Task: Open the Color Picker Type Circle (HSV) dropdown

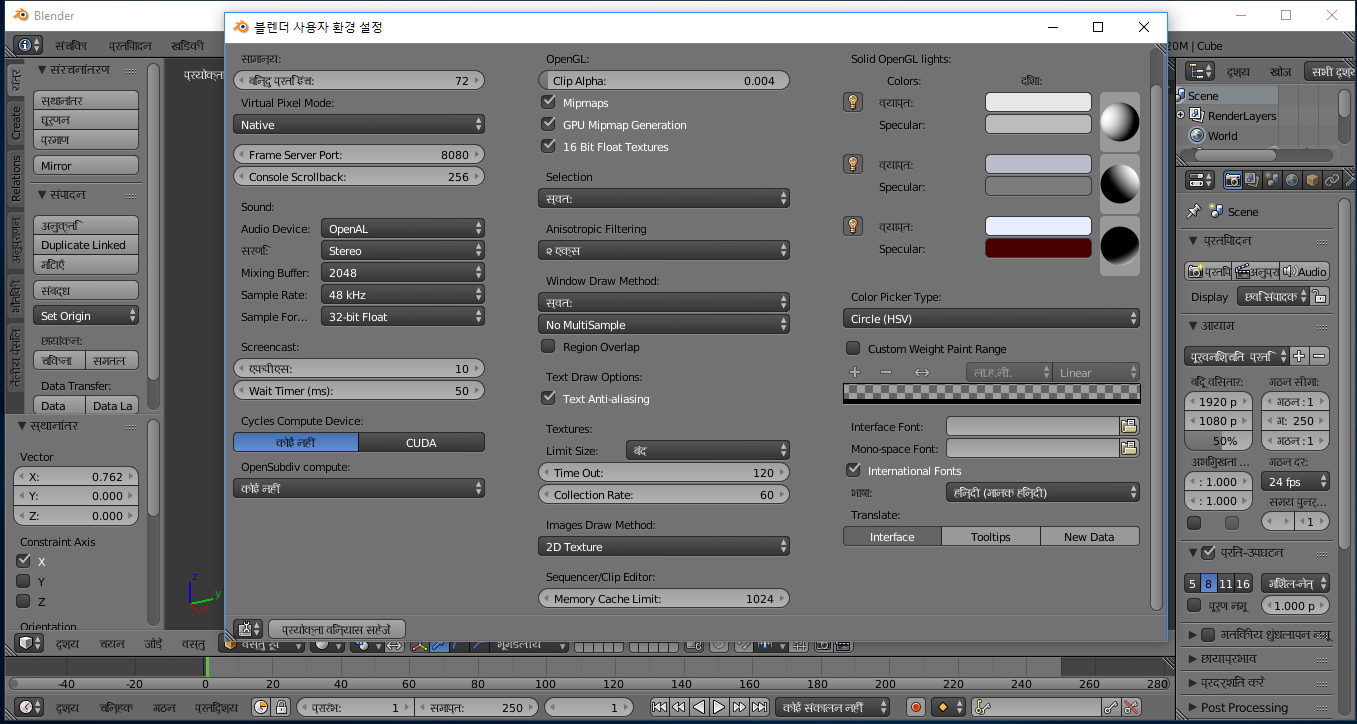Action: [992, 319]
